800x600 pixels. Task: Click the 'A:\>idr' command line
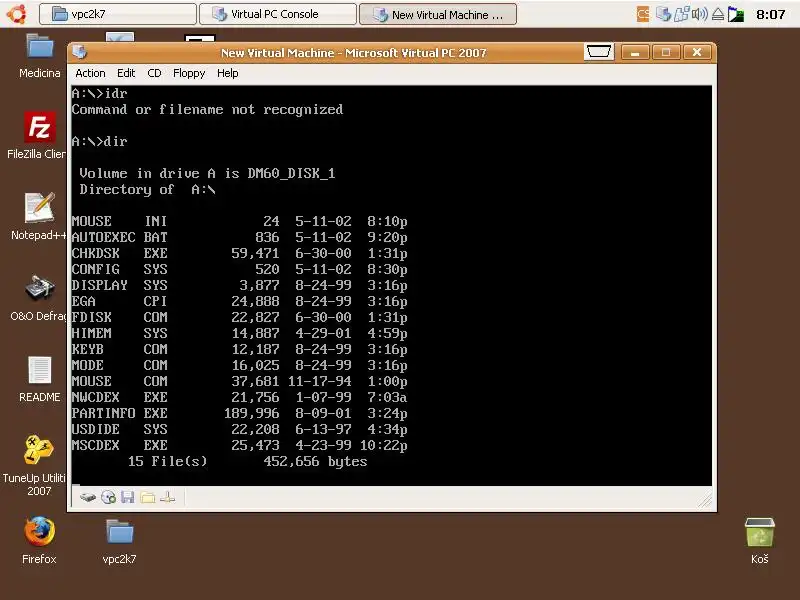(x=99, y=93)
